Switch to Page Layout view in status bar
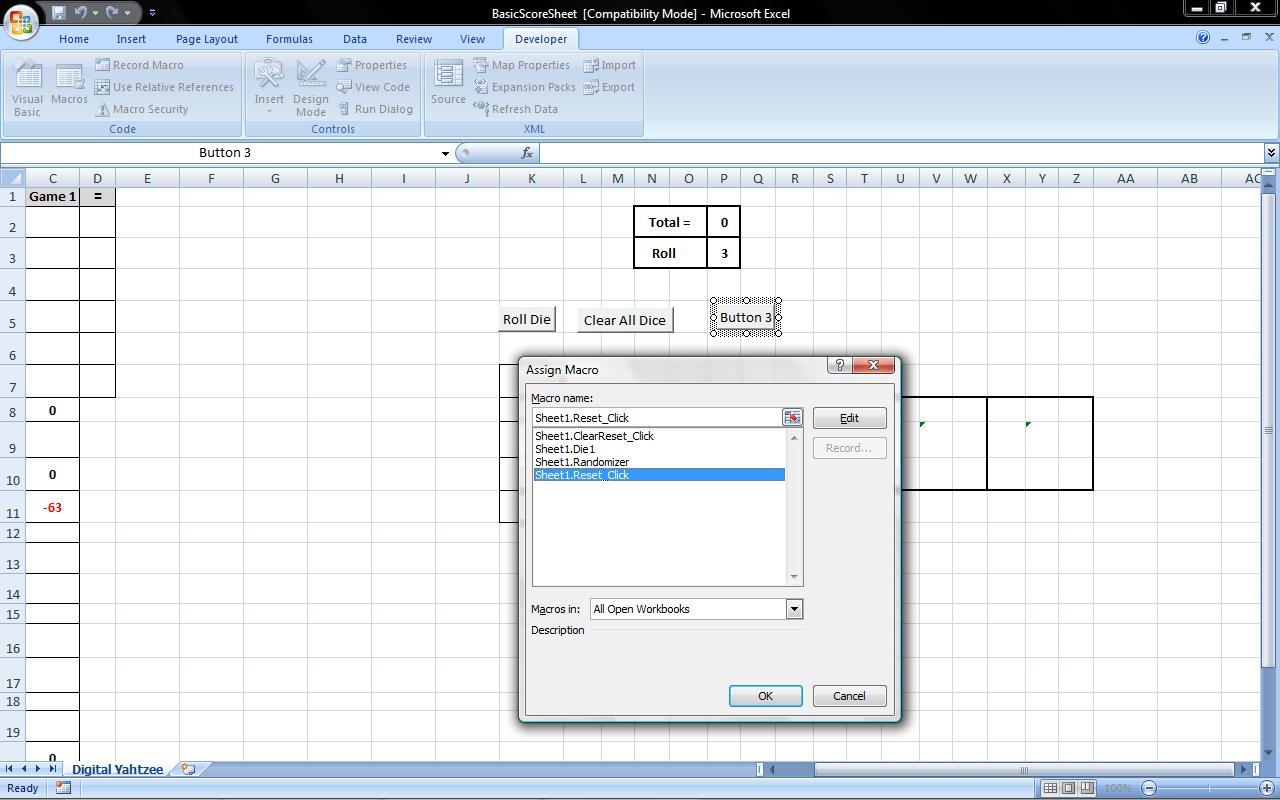 tap(1068, 788)
